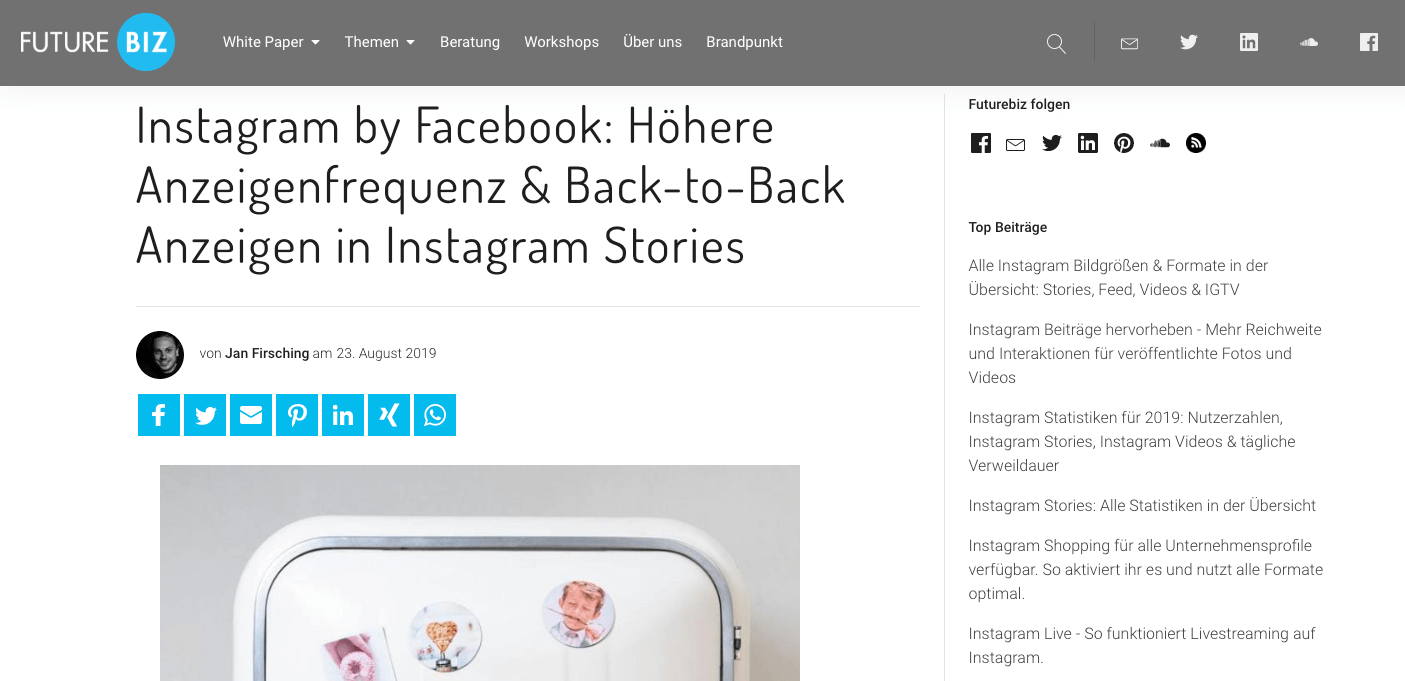Share article by email button

(251, 415)
